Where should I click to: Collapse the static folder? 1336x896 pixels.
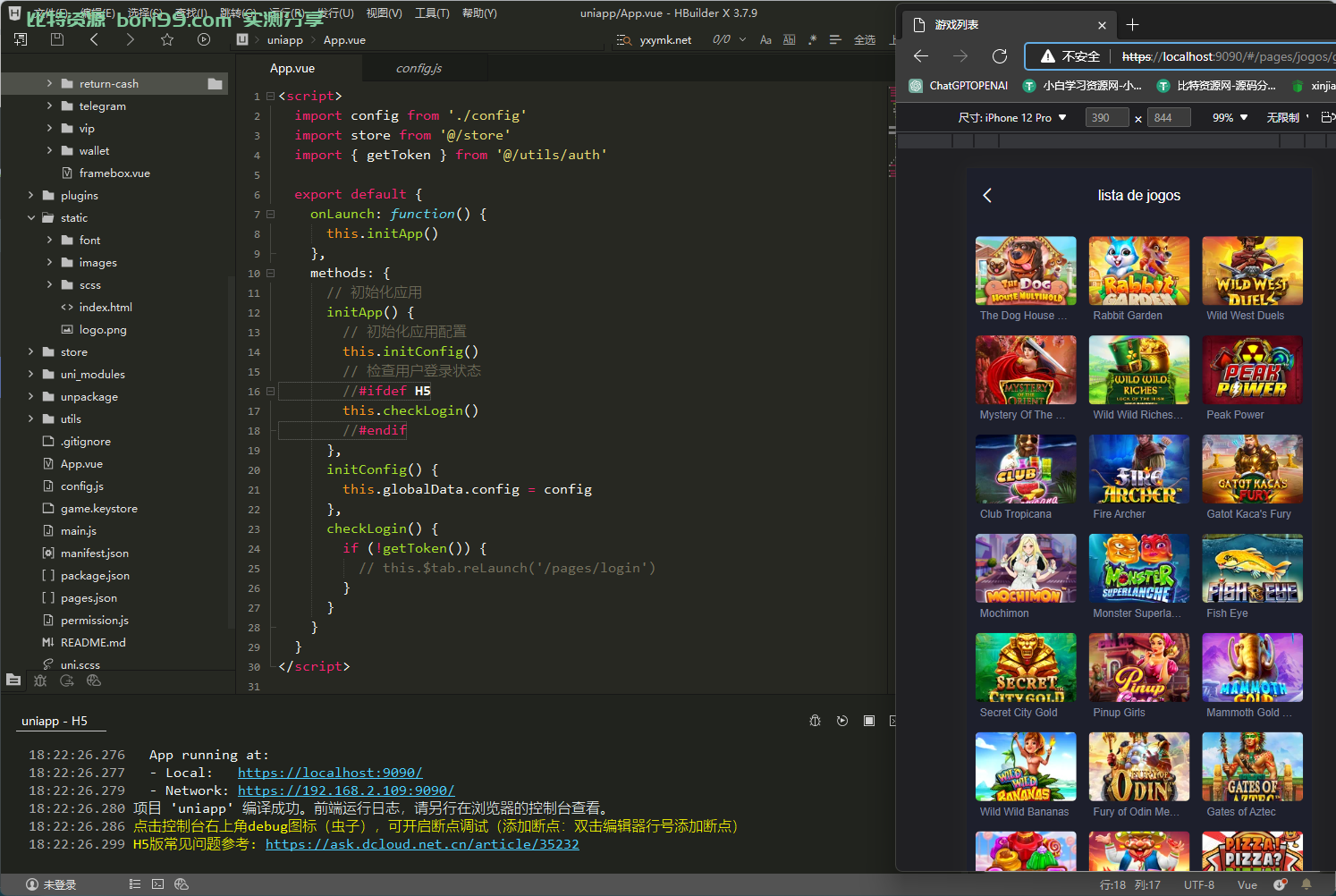tap(31, 217)
